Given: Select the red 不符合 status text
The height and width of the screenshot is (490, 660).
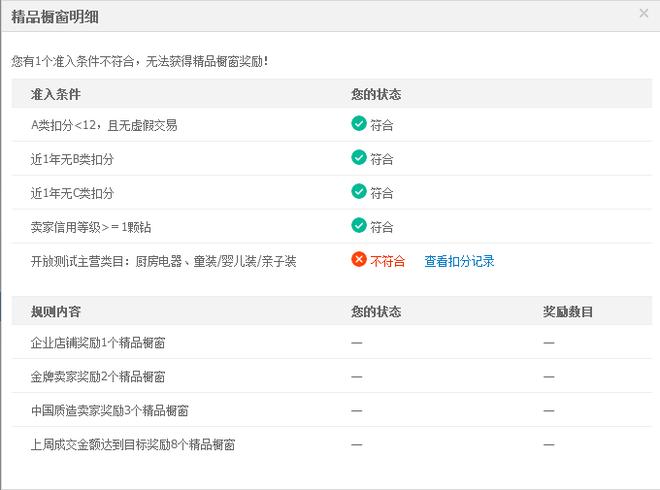Looking at the screenshot, I should [388, 261].
